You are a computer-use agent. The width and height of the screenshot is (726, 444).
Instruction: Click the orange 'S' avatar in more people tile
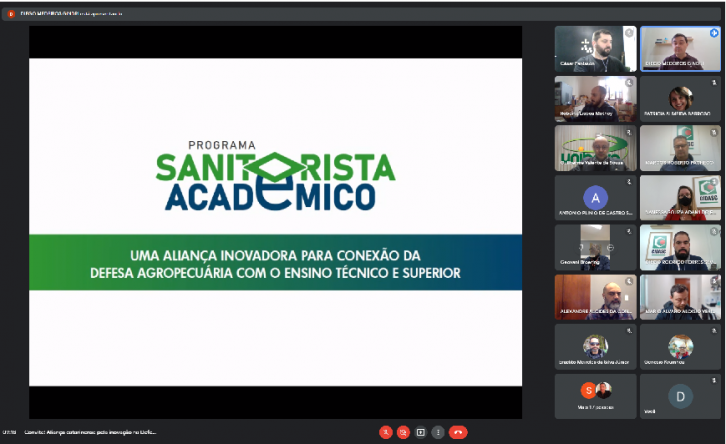[x=588, y=390]
